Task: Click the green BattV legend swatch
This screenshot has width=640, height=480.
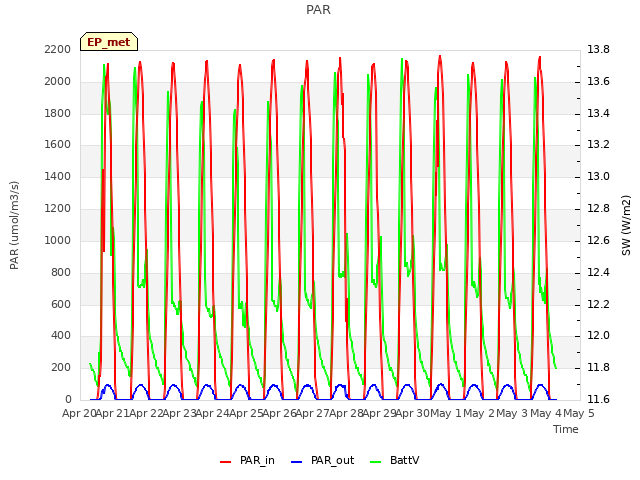Action: pyautogui.click(x=375, y=462)
